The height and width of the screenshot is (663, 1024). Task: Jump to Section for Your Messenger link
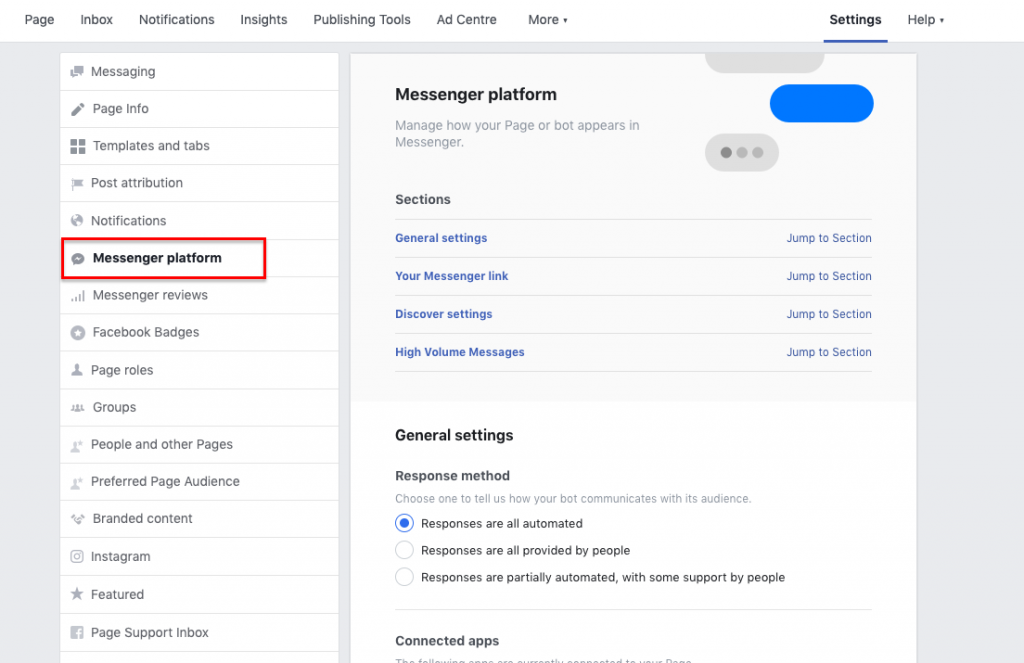click(x=829, y=276)
